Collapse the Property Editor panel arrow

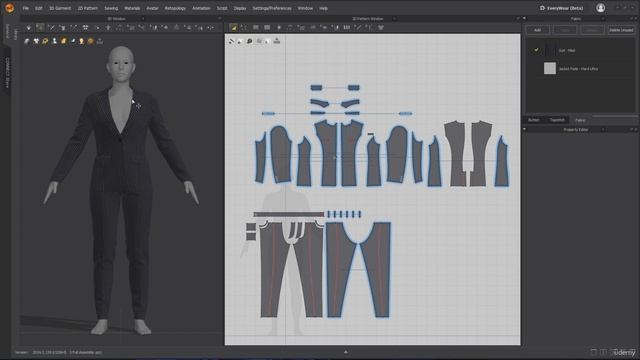click(x=524, y=130)
